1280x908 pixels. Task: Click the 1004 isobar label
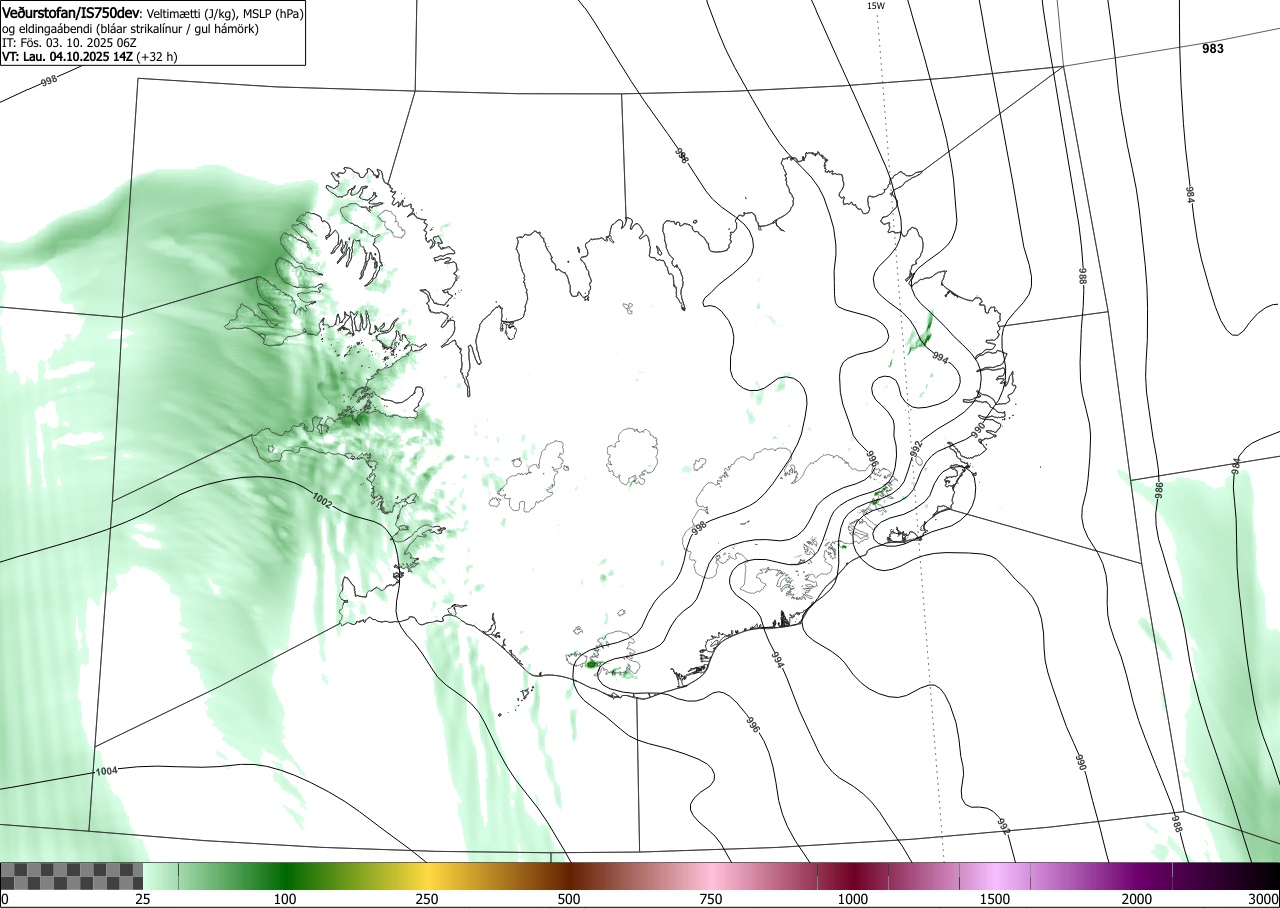pos(106,771)
